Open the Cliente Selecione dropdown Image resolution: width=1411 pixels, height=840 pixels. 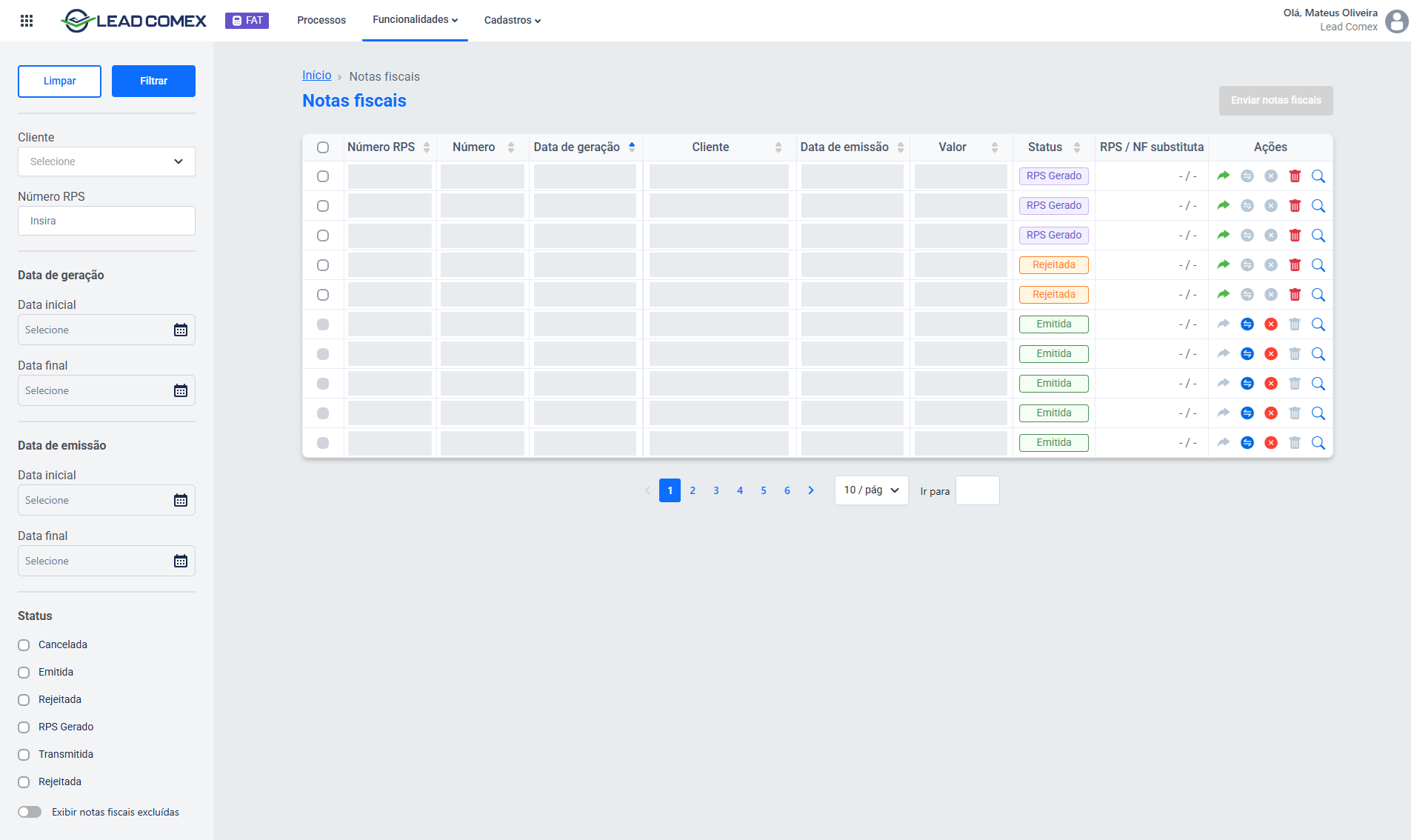coord(107,161)
